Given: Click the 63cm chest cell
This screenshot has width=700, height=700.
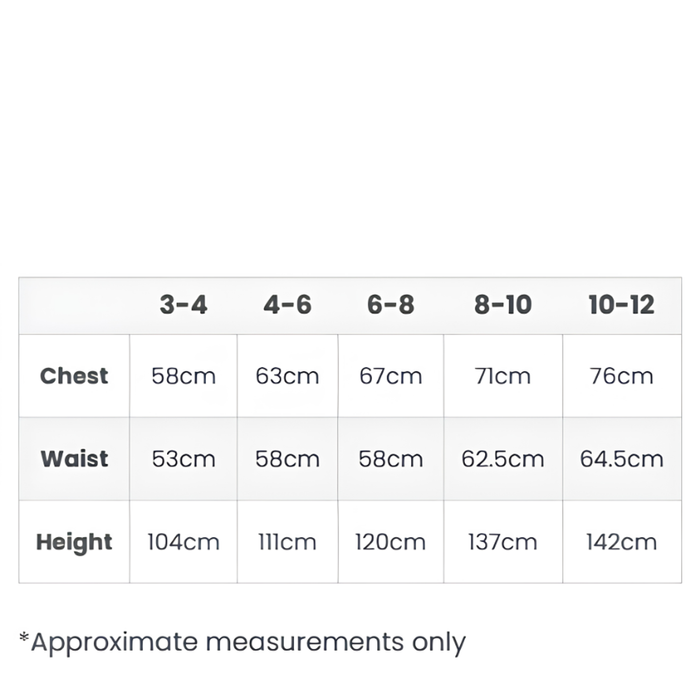Looking at the screenshot, I should [x=288, y=376].
